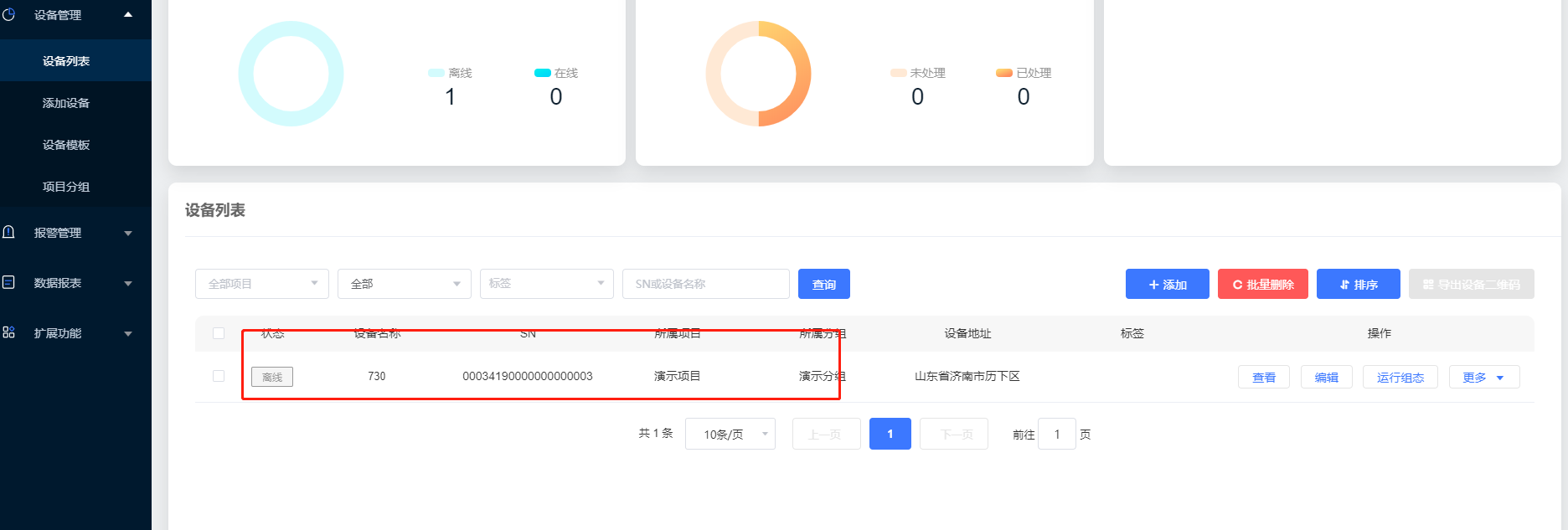
Task: Focus the SN或设备名称 search field
Action: 705,284
